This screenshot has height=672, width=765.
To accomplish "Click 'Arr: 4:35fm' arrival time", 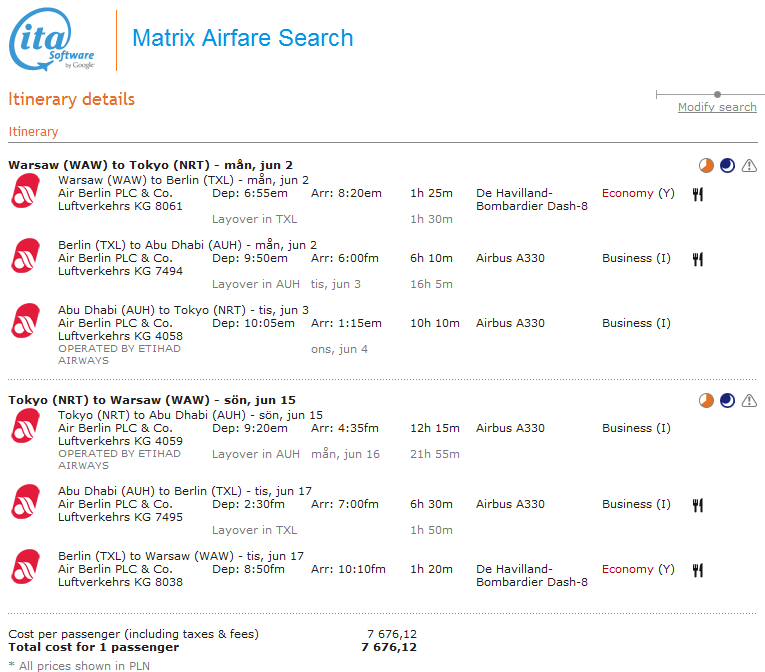I will pyautogui.click(x=345, y=428).
